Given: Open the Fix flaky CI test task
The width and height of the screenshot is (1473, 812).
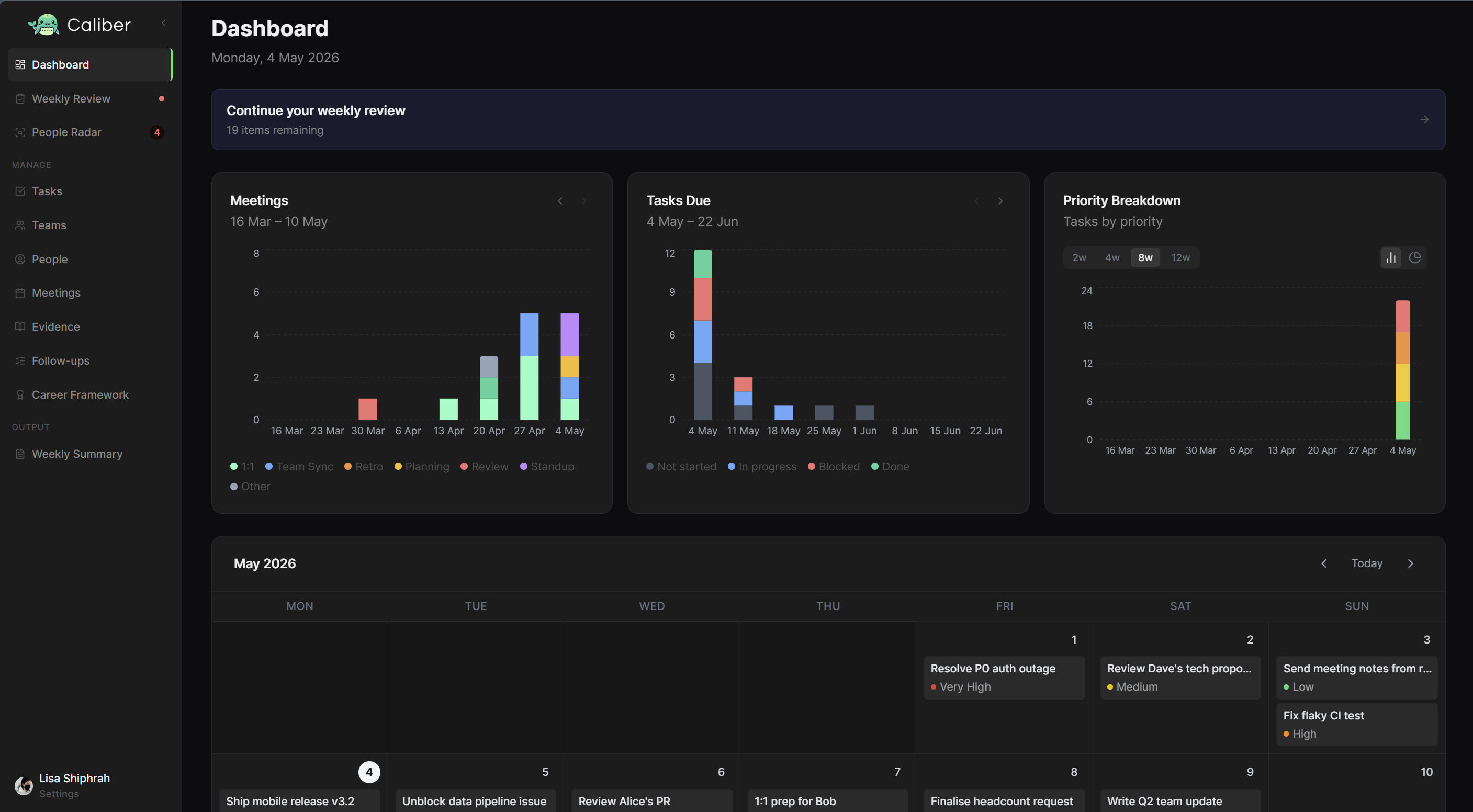Looking at the screenshot, I should click(1357, 725).
